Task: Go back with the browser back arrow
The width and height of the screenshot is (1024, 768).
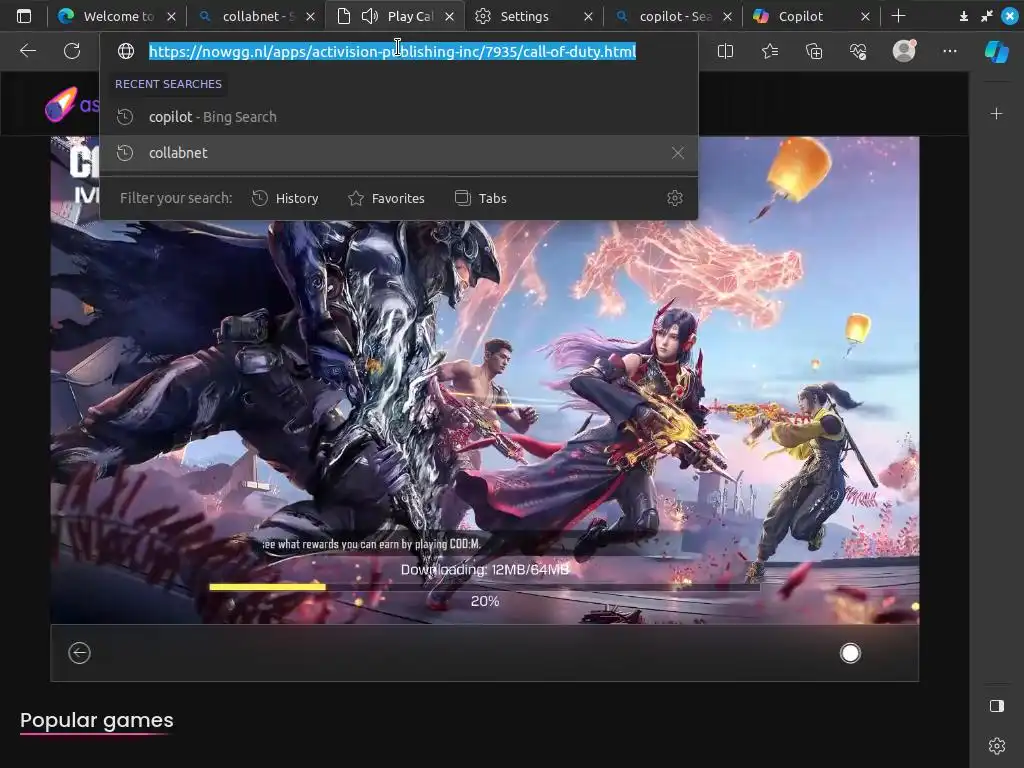Action: pyautogui.click(x=28, y=51)
